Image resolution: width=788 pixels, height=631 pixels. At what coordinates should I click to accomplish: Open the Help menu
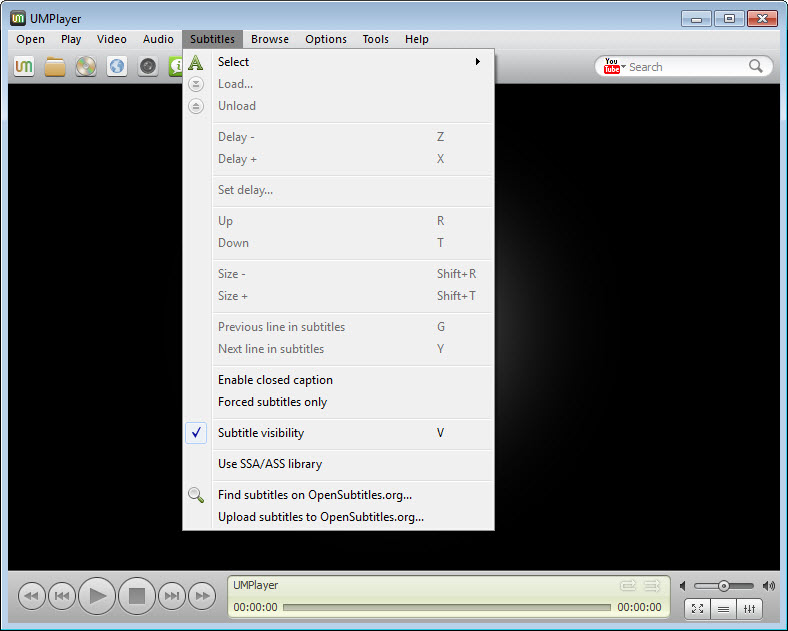[x=417, y=39]
